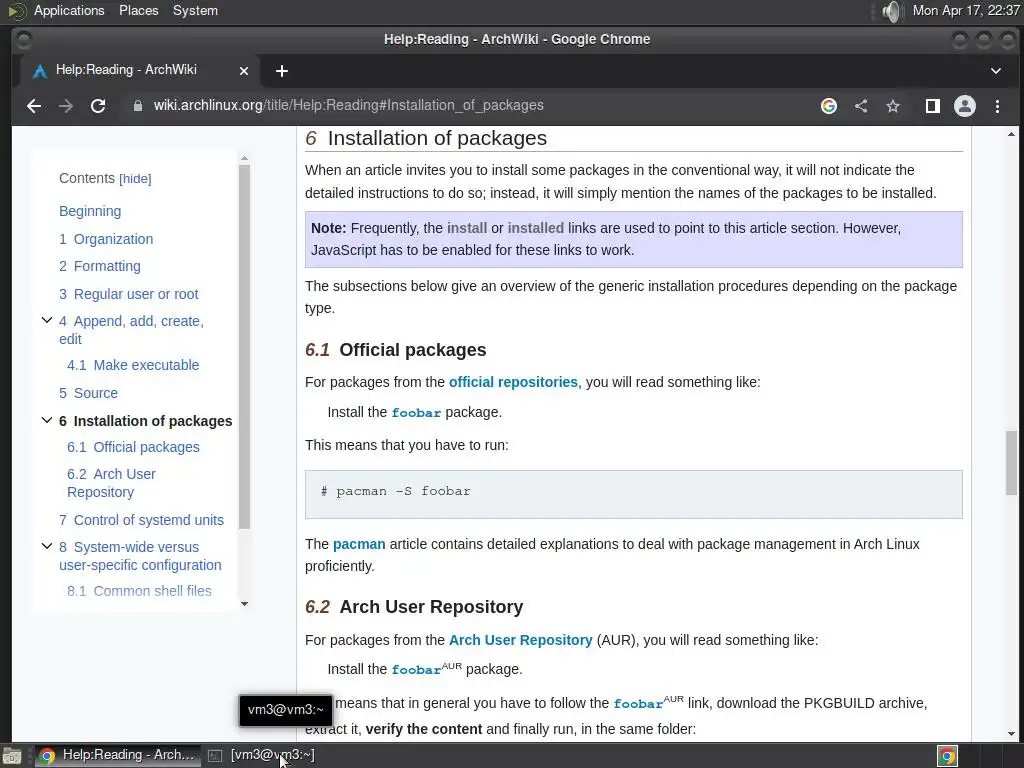The width and height of the screenshot is (1024, 768).
Task: Open the official repositories link
Action: [x=513, y=382]
